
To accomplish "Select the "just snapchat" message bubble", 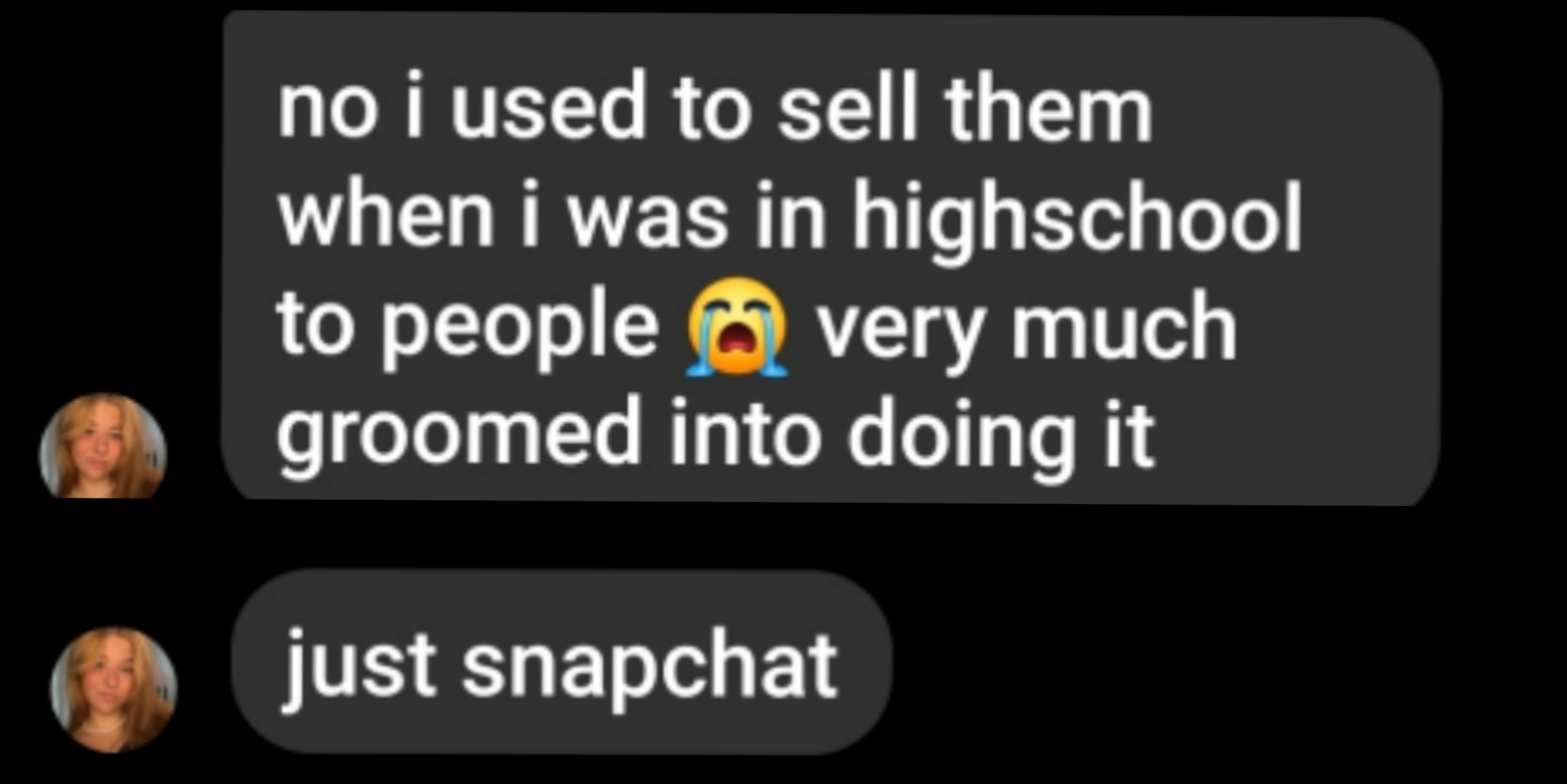I will coord(561,662).
